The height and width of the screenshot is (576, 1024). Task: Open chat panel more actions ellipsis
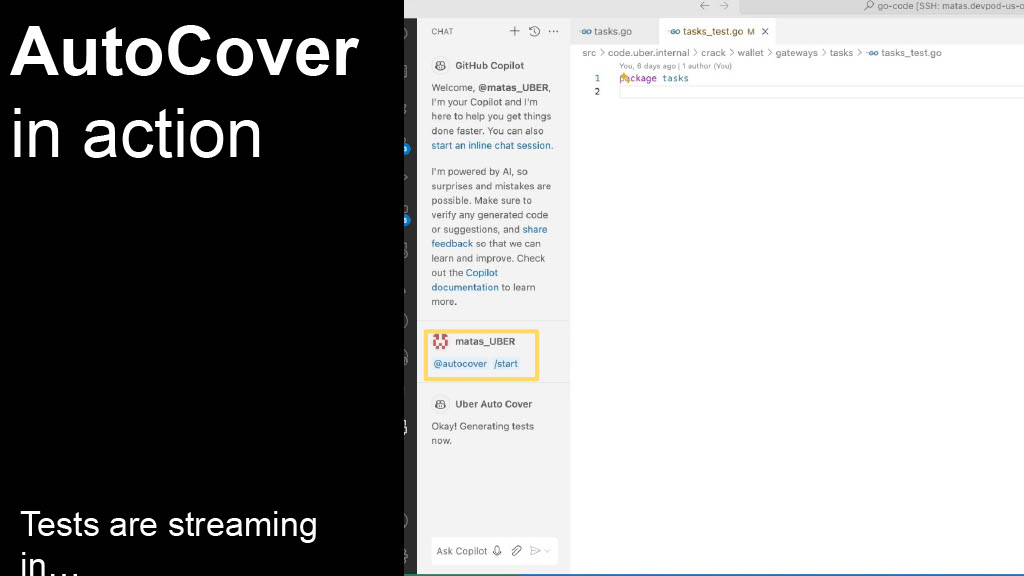pos(554,31)
